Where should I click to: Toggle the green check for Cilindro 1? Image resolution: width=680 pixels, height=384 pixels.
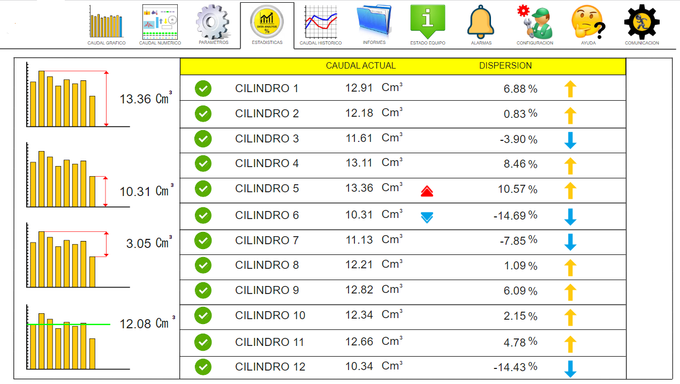click(x=203, y=89)
